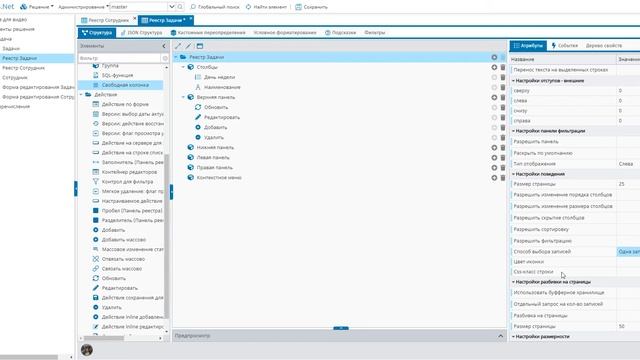Close the Реестр Сотрудник tab
Screen dimensions: 640x360
[135, 19]
